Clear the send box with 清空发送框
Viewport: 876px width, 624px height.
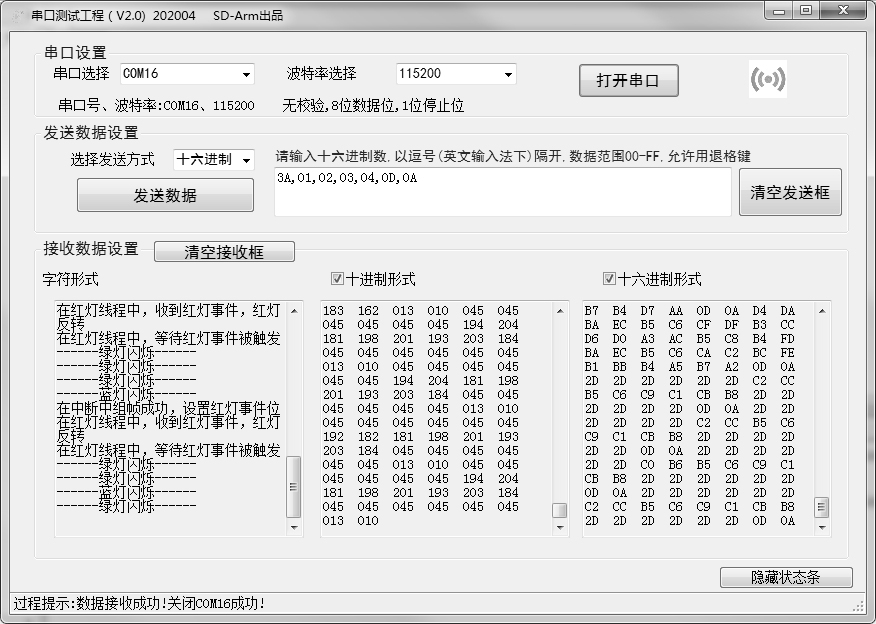point(790,192)
